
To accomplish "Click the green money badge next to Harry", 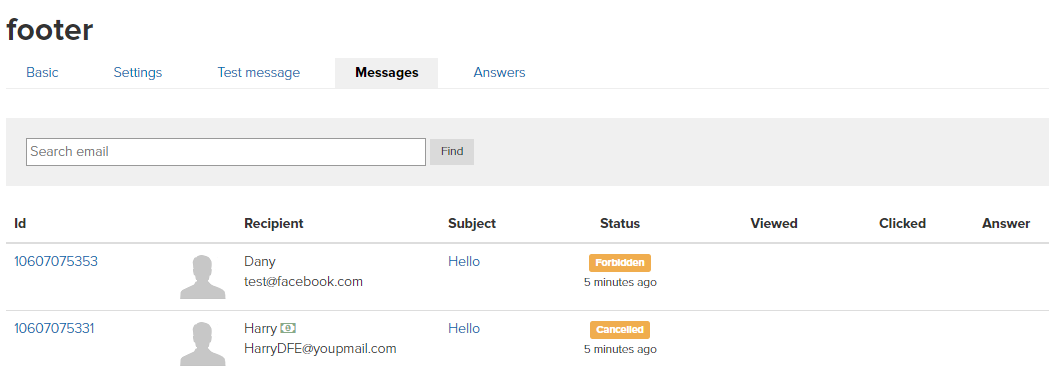I will click(288, 328).
